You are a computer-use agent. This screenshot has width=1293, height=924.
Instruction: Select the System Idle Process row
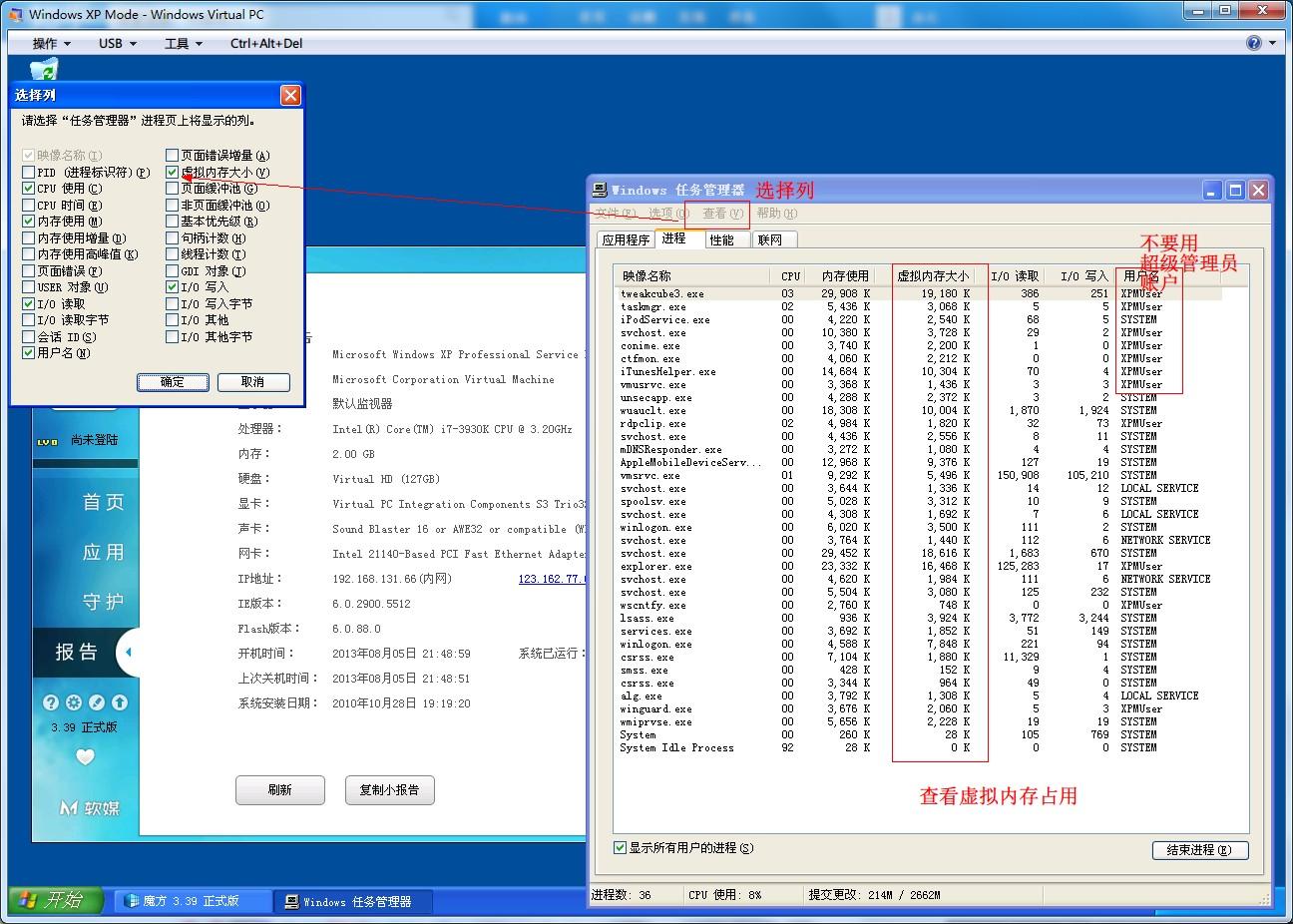pyautogui.click(x=918, y=747)
